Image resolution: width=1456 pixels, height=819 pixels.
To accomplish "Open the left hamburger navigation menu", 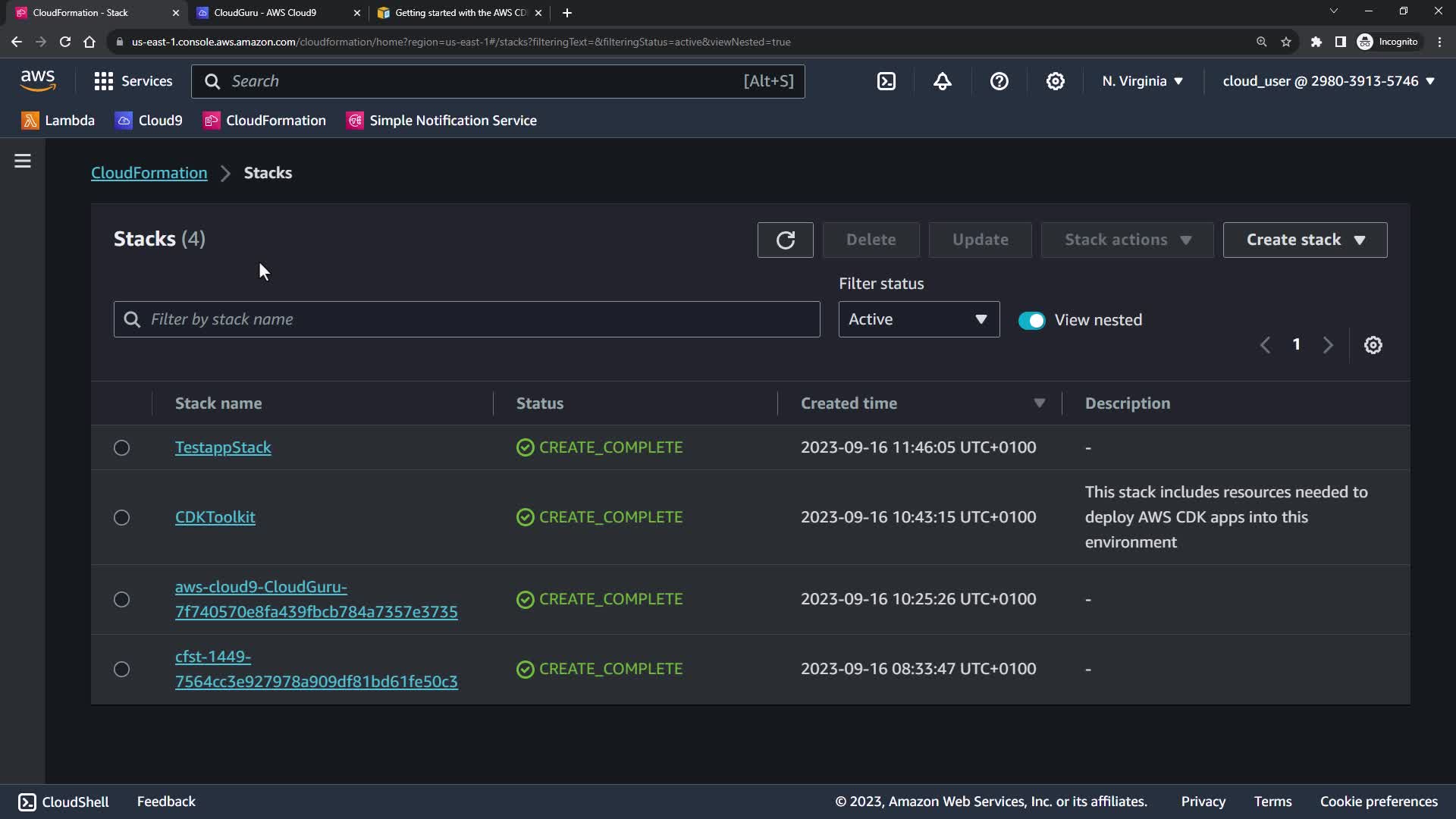I will [x=23, y=161].
